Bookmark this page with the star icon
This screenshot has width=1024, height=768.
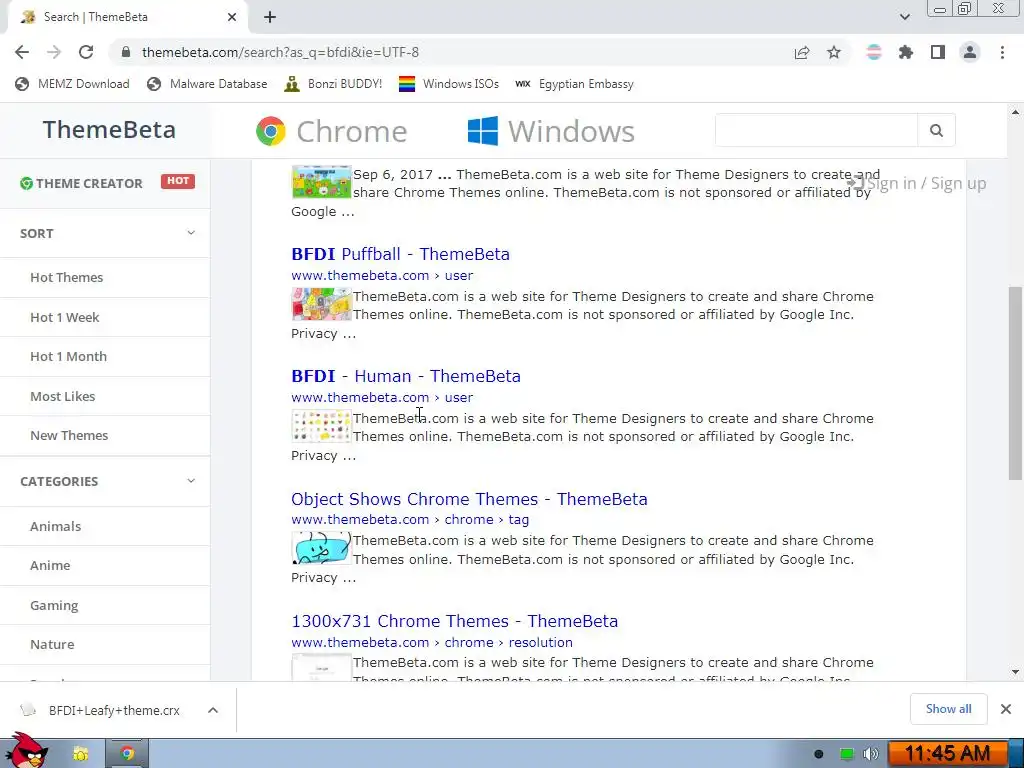pyautogui.click(x=834, y=52)
